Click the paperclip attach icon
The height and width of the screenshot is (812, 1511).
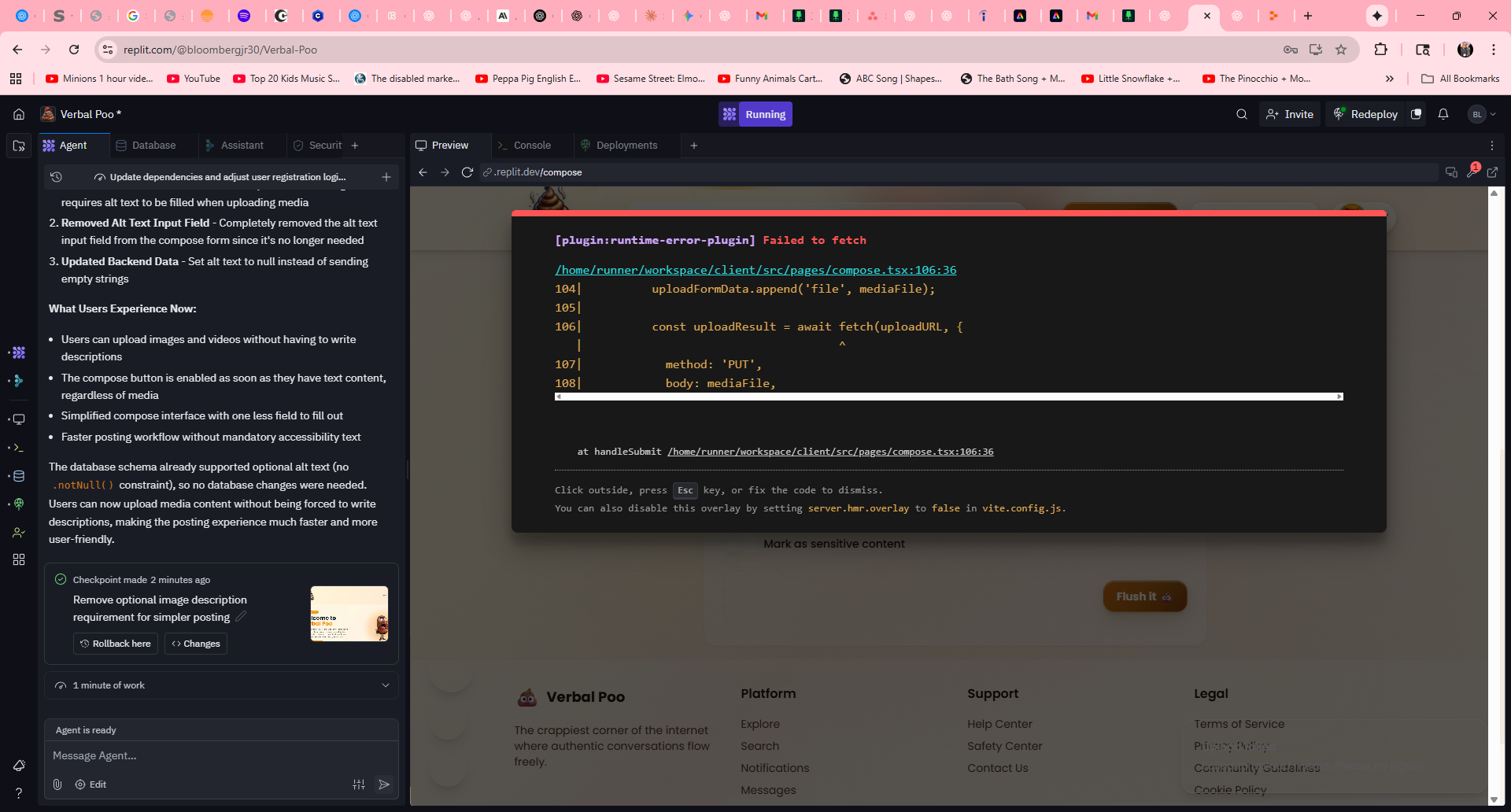pyautogui.click(x=57, y=784)
